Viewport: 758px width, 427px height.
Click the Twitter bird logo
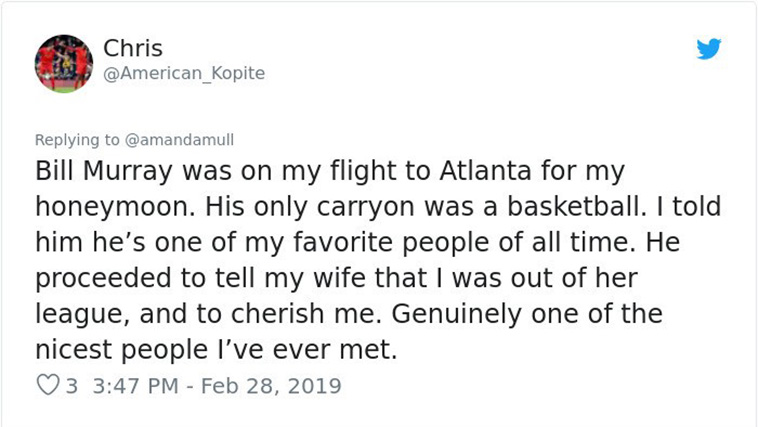click(x=709, y=49)
